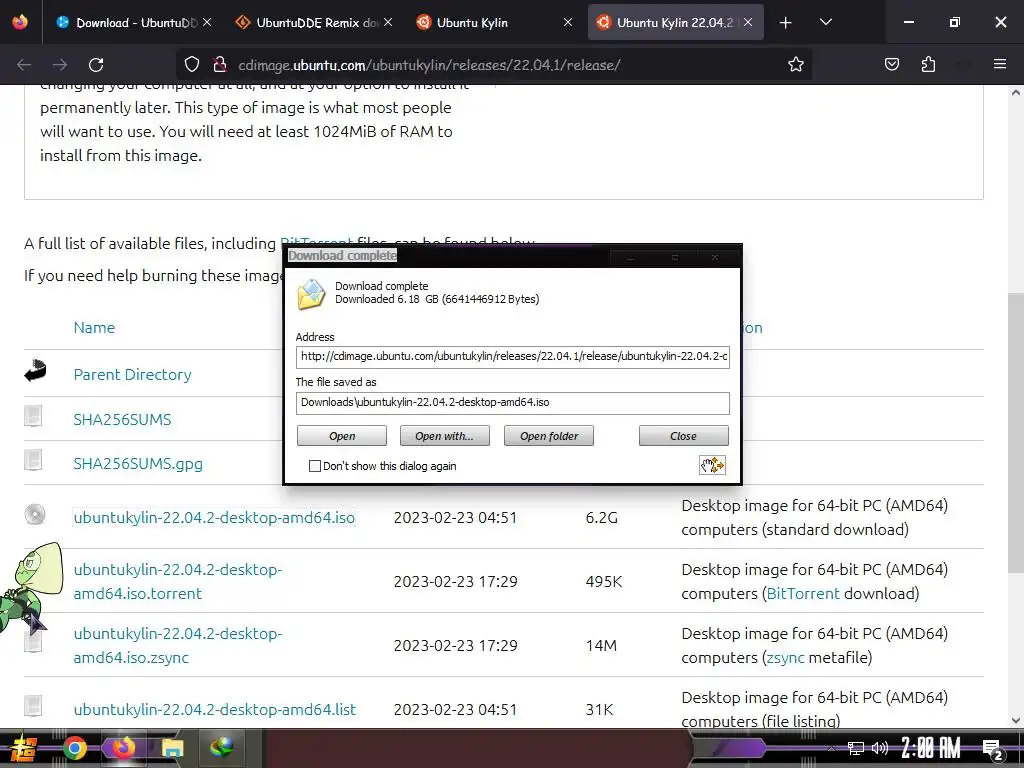This screenshot has height=768, width=1024.
Task: Click file icon beside SHA256SUMS.gpg
Action: [x=33, y=460]
